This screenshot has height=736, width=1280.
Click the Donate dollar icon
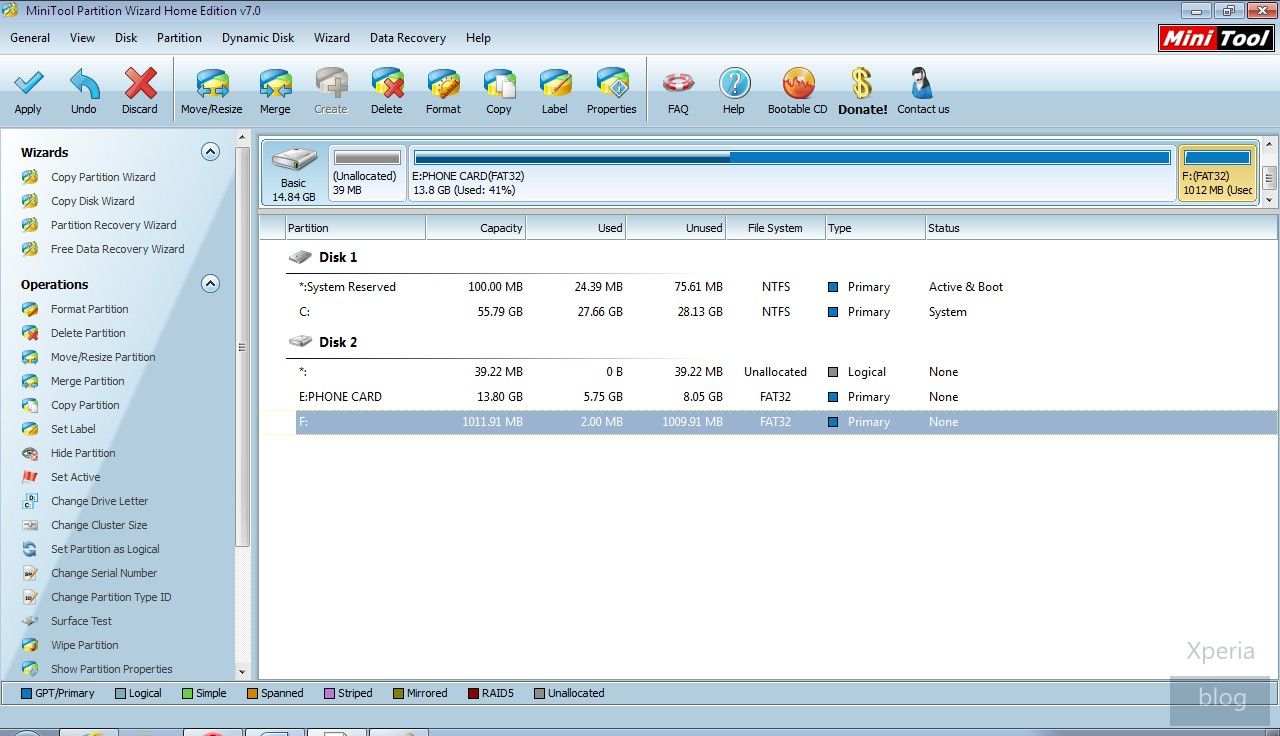pyautogui.click(x=862, y=83)
